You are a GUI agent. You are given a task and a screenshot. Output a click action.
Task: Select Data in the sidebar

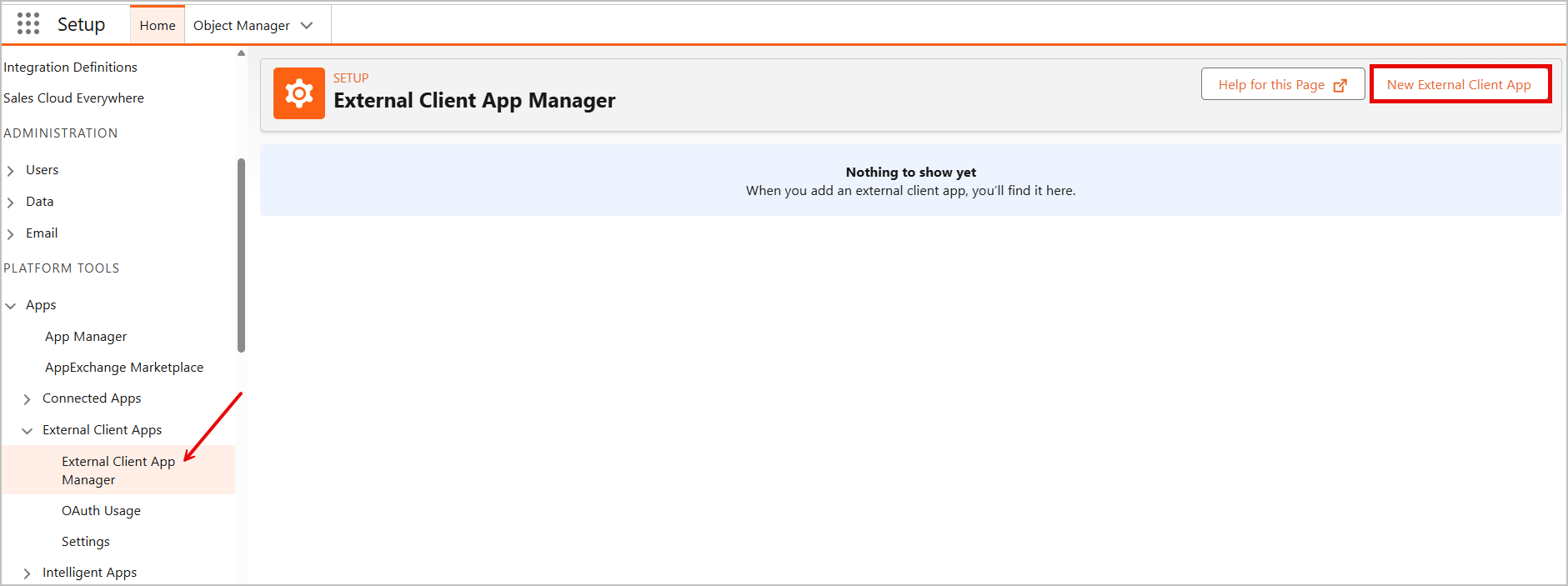click(39, 202)
